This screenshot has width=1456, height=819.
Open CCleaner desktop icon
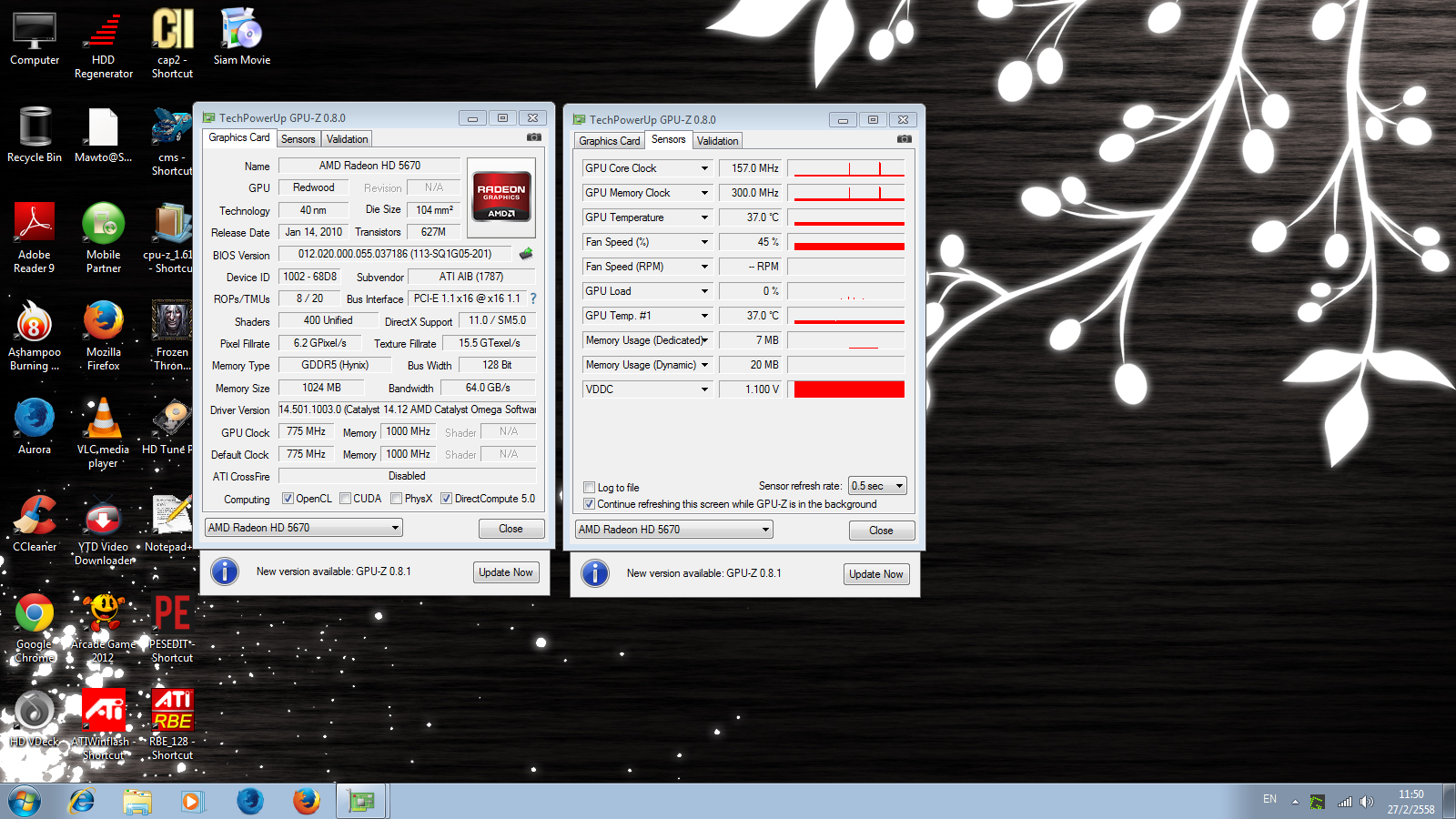(35, 523)
